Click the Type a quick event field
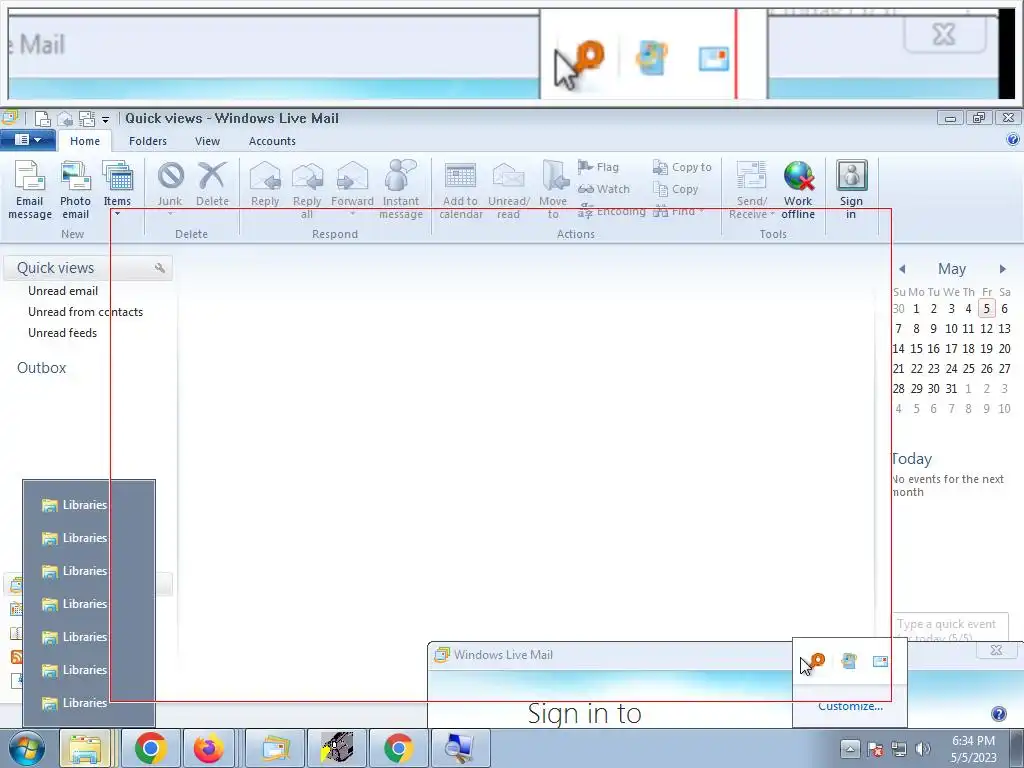Image resolution: width=1024 pixels, height=768 pixels. (950, 627)
